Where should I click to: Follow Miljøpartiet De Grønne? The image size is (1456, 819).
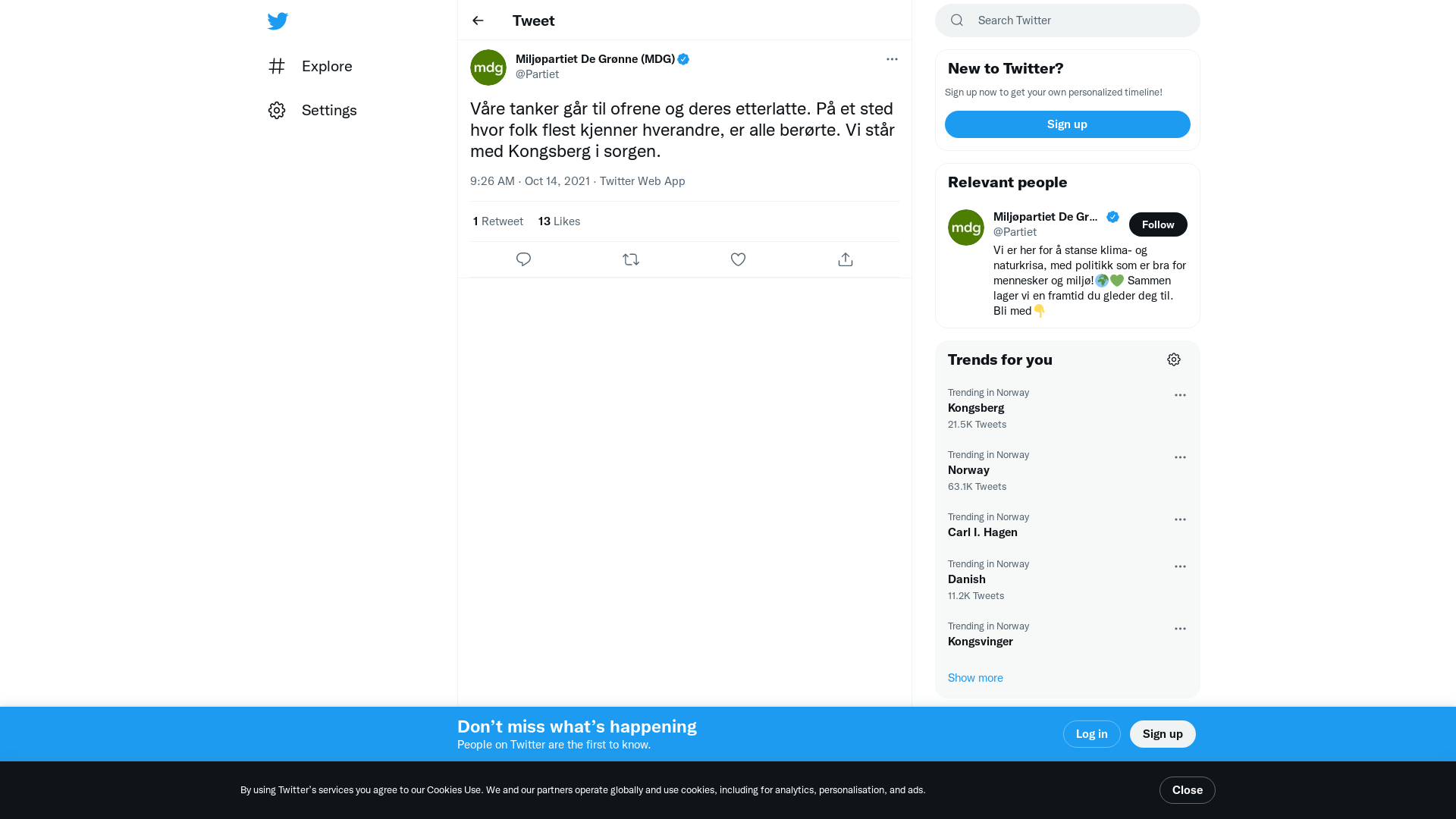[1158, 224]
